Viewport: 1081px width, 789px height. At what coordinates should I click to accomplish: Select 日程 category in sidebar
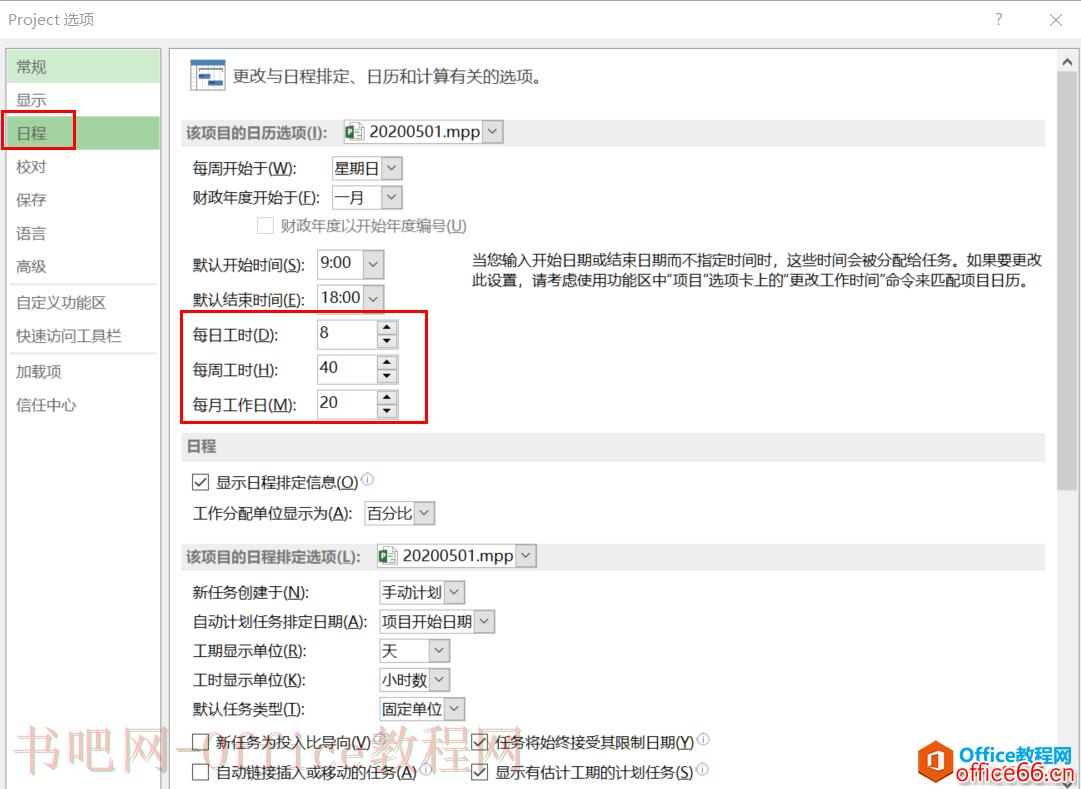[x=83, y=133]
